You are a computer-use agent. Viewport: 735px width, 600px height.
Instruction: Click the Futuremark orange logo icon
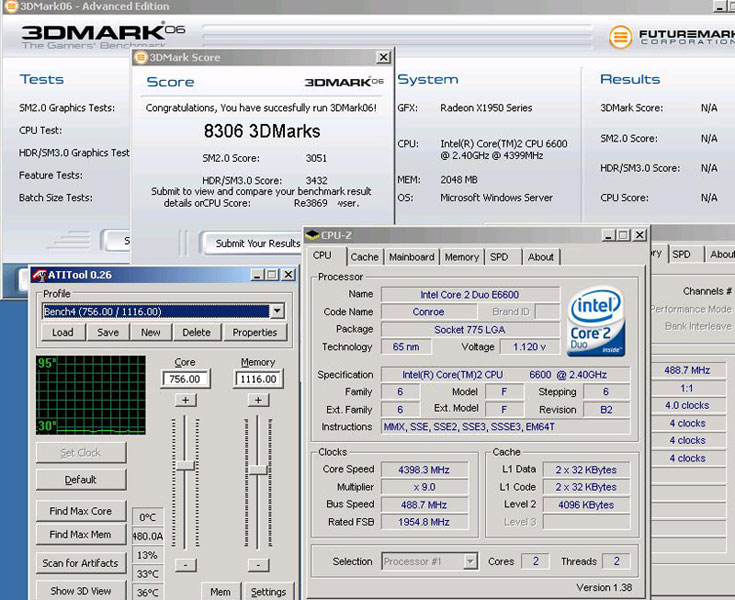tap(620, 37)
